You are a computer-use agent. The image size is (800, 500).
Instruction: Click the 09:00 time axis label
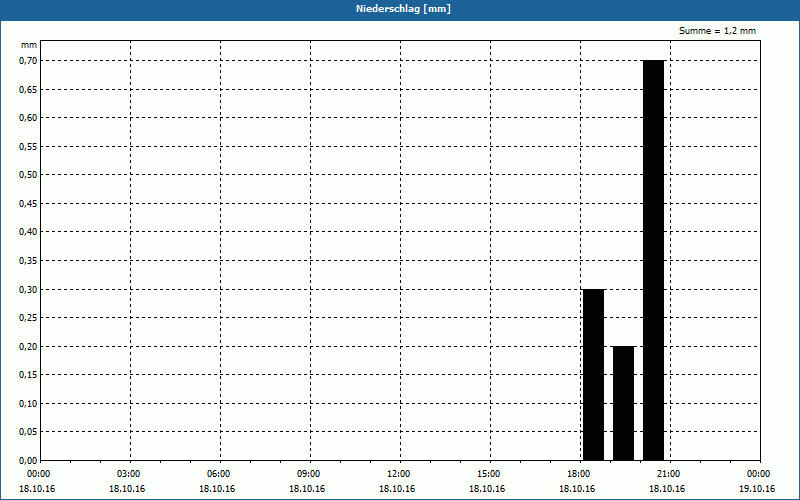pyautogui.click(x=309, y=474)
